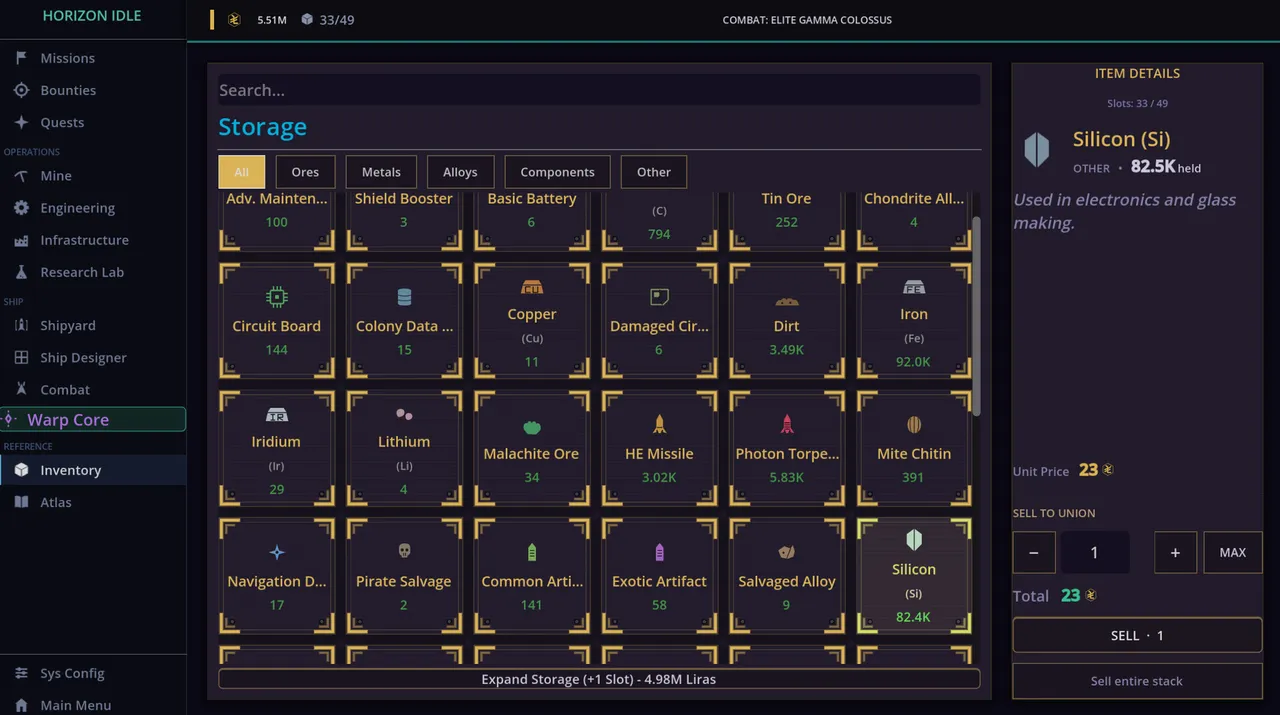1280x715 pixels.
Task: Select the Photon Torpedo item tile
Action: (787, 448)
